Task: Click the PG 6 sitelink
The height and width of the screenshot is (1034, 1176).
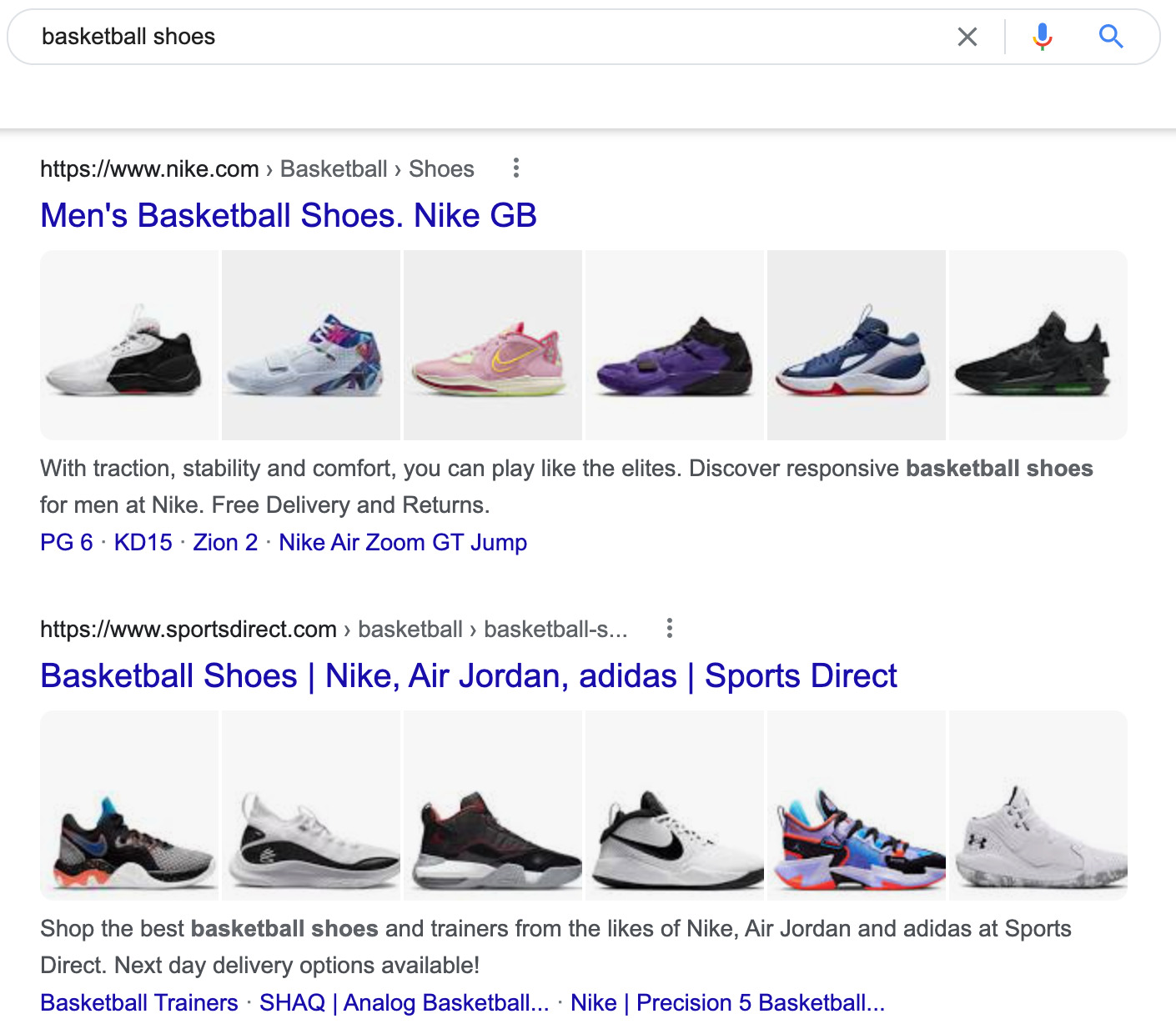Action: coord(67,542)
